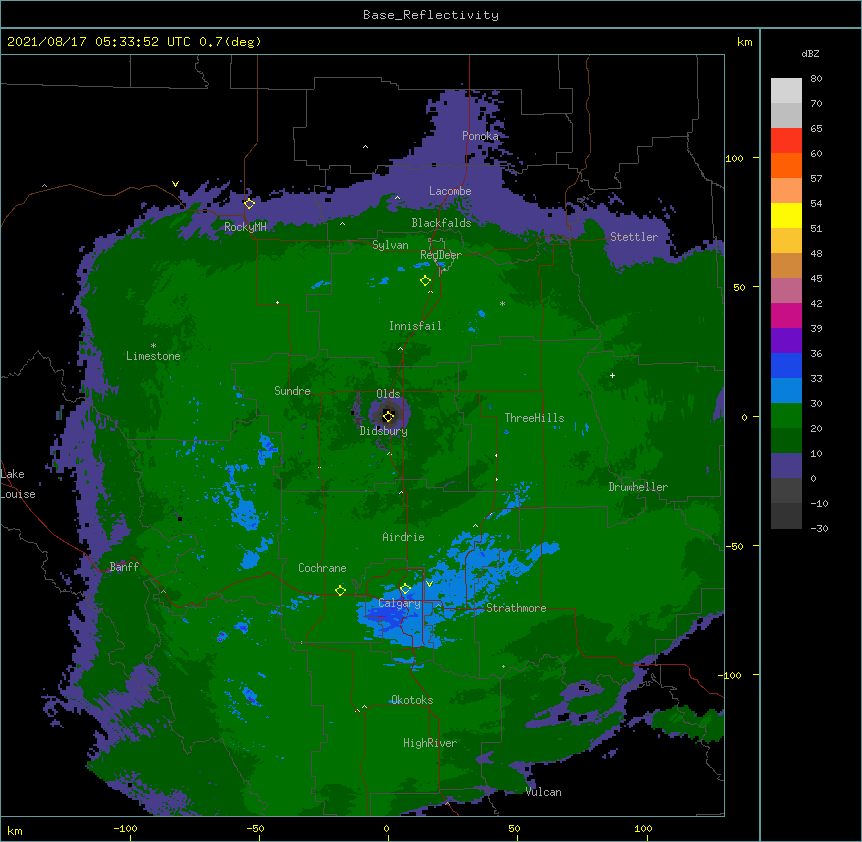Image resolution: width=862 pixels, height=842 pixels.
Task: Click the 100 km tick on vertical axis
Action: (734, 158)
